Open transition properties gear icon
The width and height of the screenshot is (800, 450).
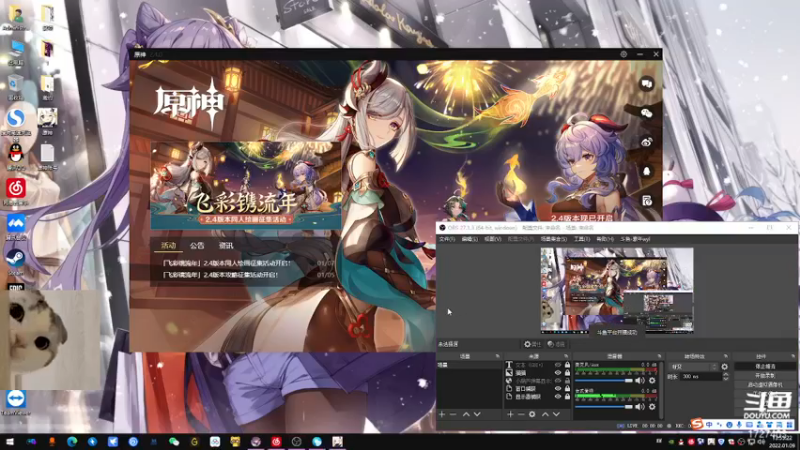click(x=724, y=367)
